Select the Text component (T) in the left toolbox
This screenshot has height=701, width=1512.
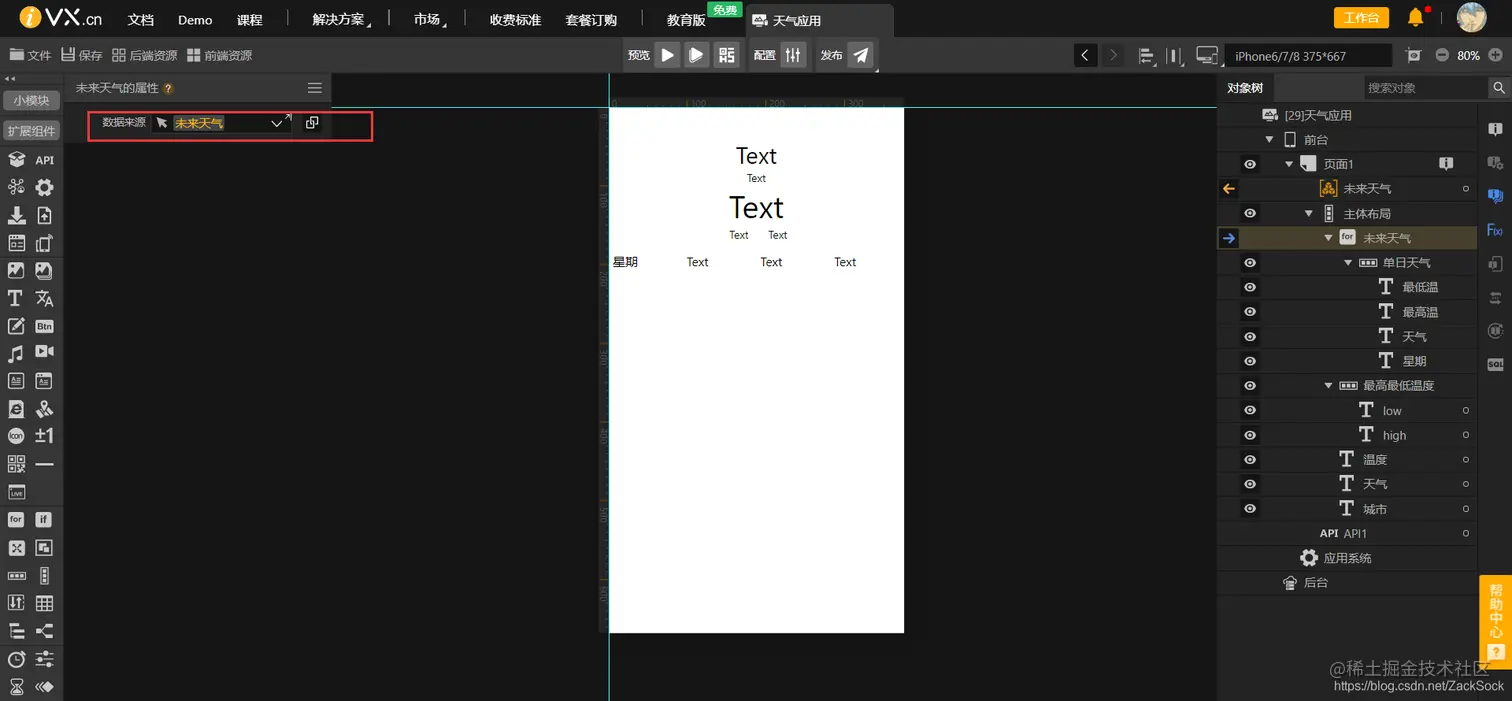pyautogui.click(x=15, y=298)
